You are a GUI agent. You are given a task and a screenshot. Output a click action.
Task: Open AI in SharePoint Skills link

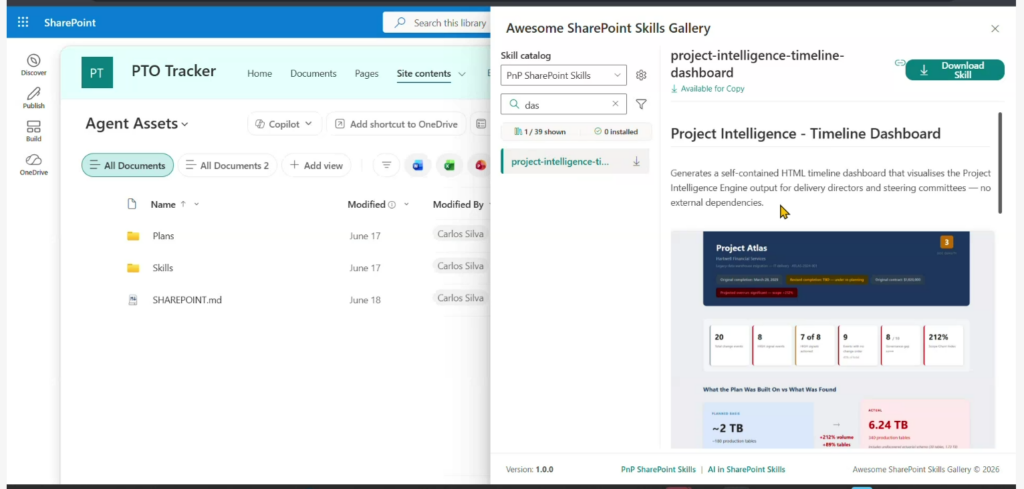click(x=746, y=469)
